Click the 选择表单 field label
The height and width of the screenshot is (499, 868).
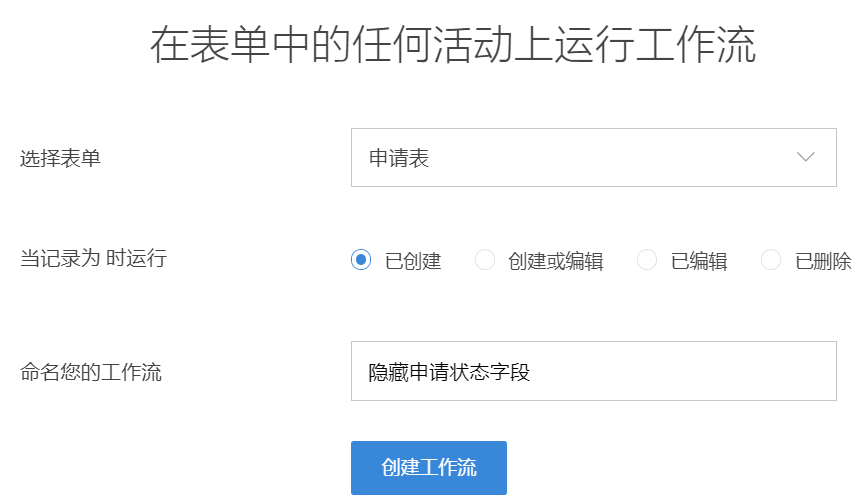(61, 158)
